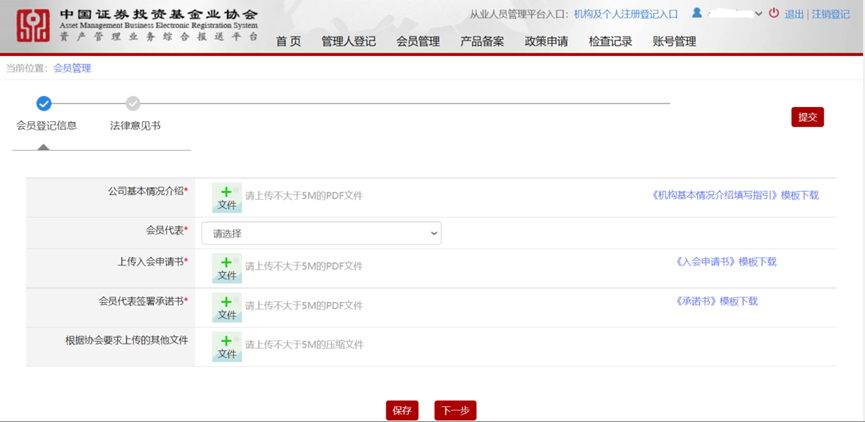Viewport: 865px width, 422px height.
Task: Switch to 法律意见书 step label
Action: coord(135,126)
